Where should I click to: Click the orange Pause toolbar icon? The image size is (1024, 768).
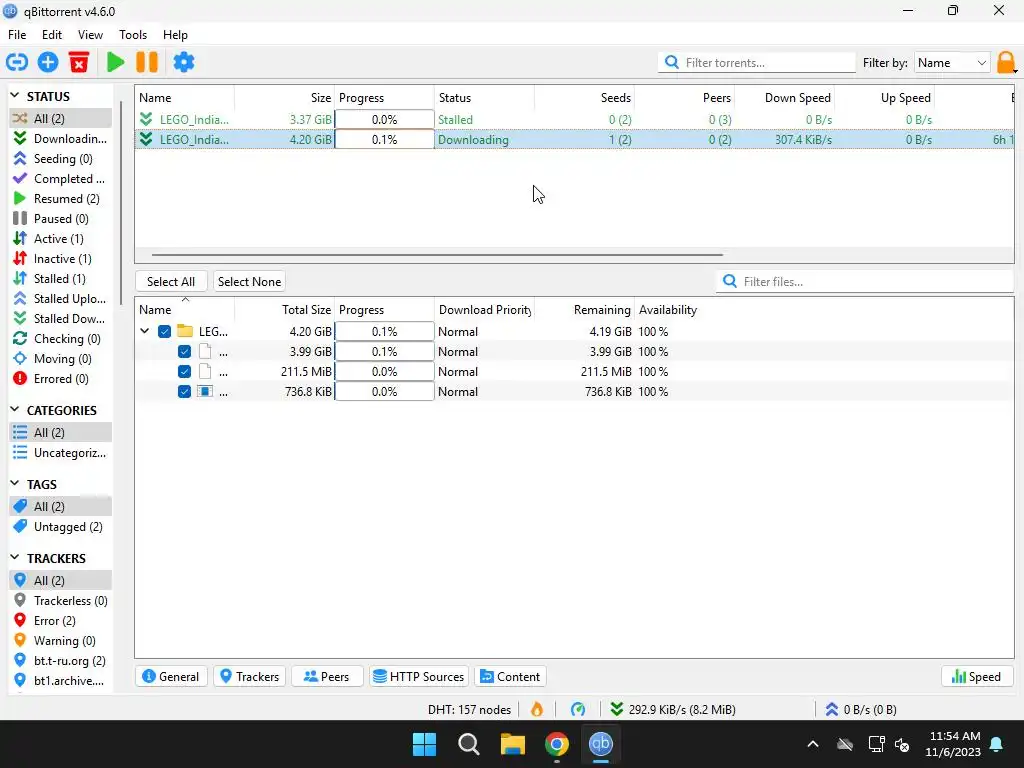tap(147, 63)
